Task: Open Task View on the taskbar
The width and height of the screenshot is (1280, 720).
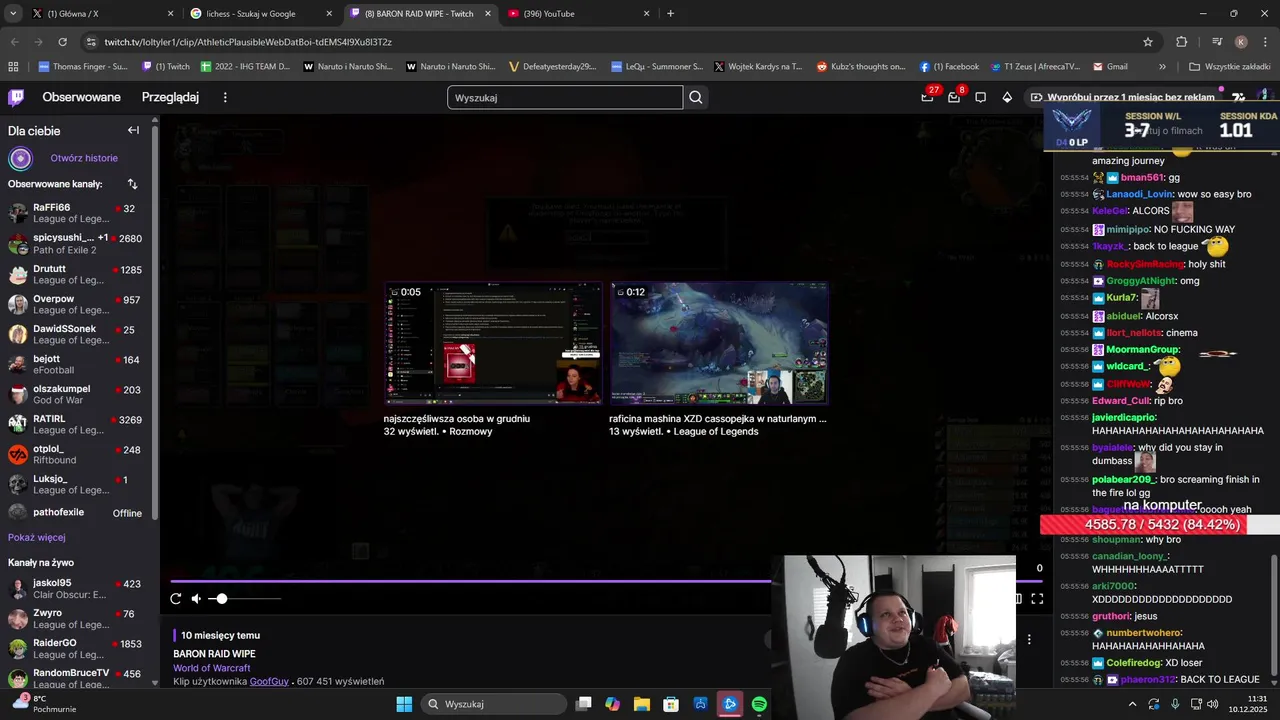Action: tap(584, 704)
